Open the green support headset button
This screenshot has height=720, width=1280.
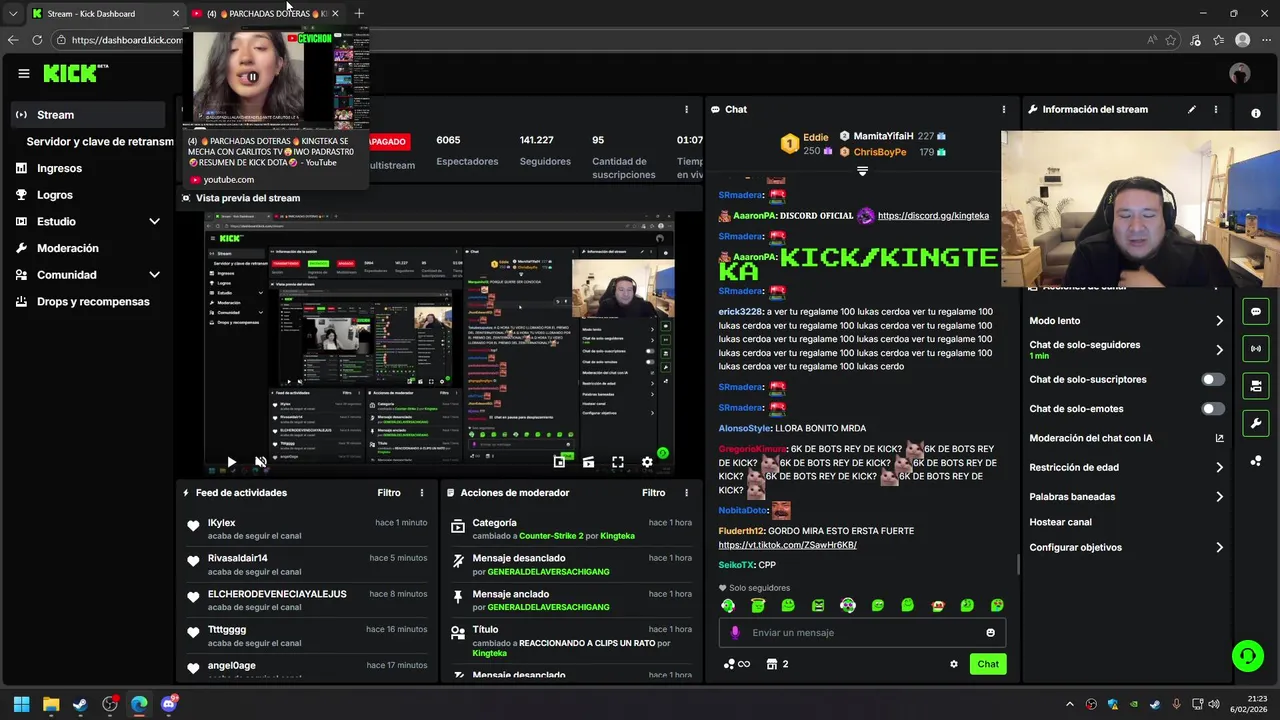1247,656
